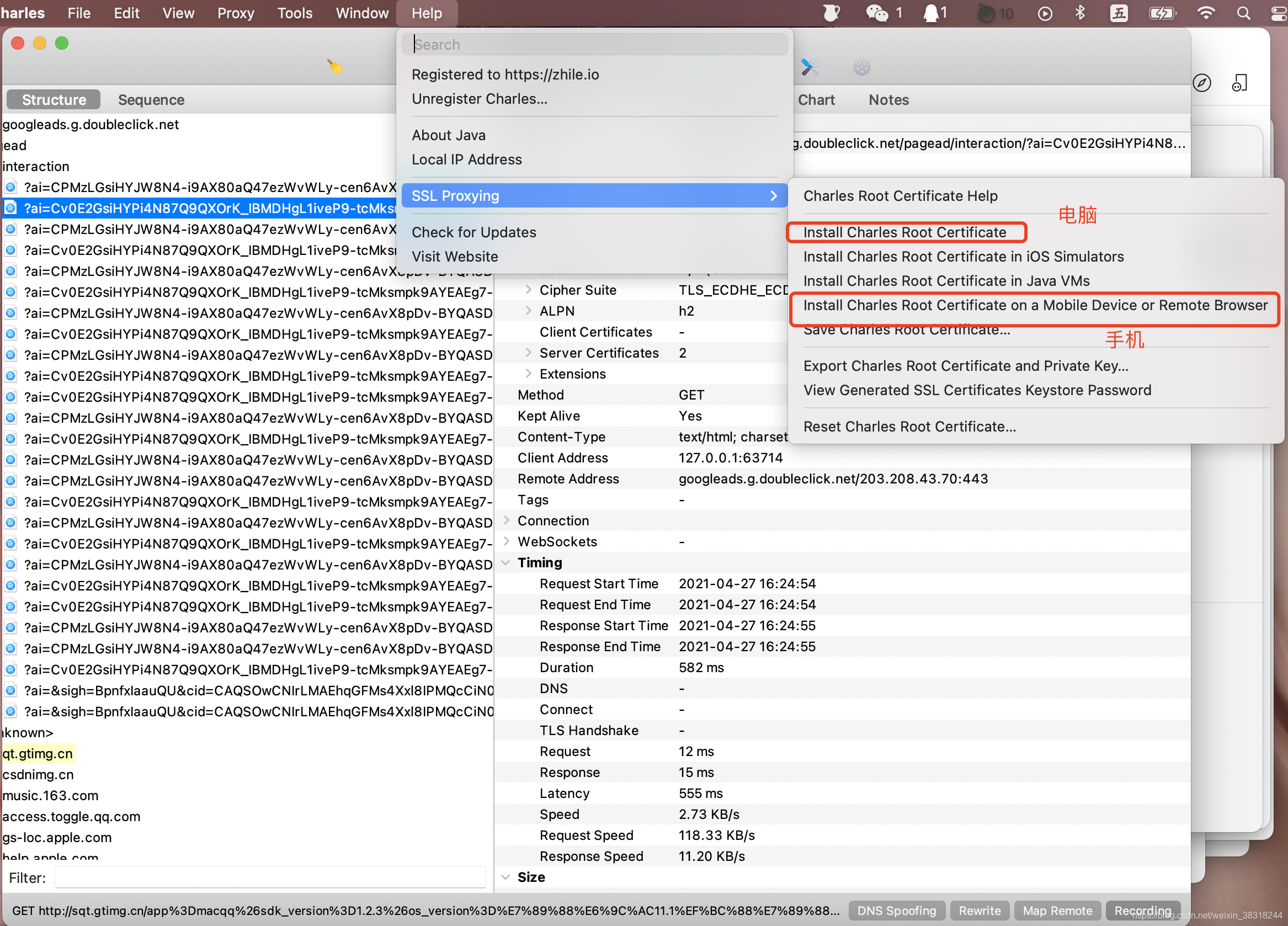Select Install Charles Root Certificate in iOS Simulators

(x=963, y=257)
